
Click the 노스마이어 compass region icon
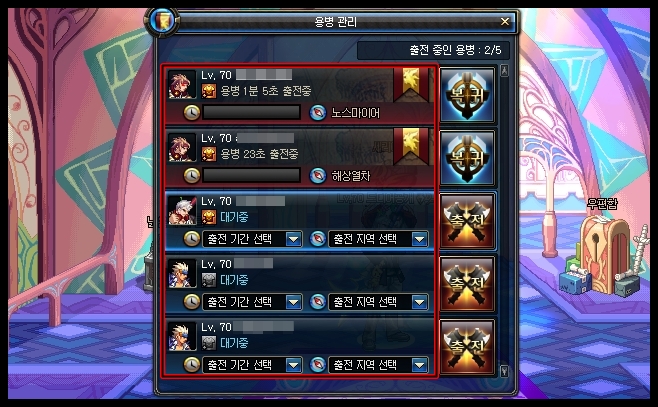pos(318,113)
